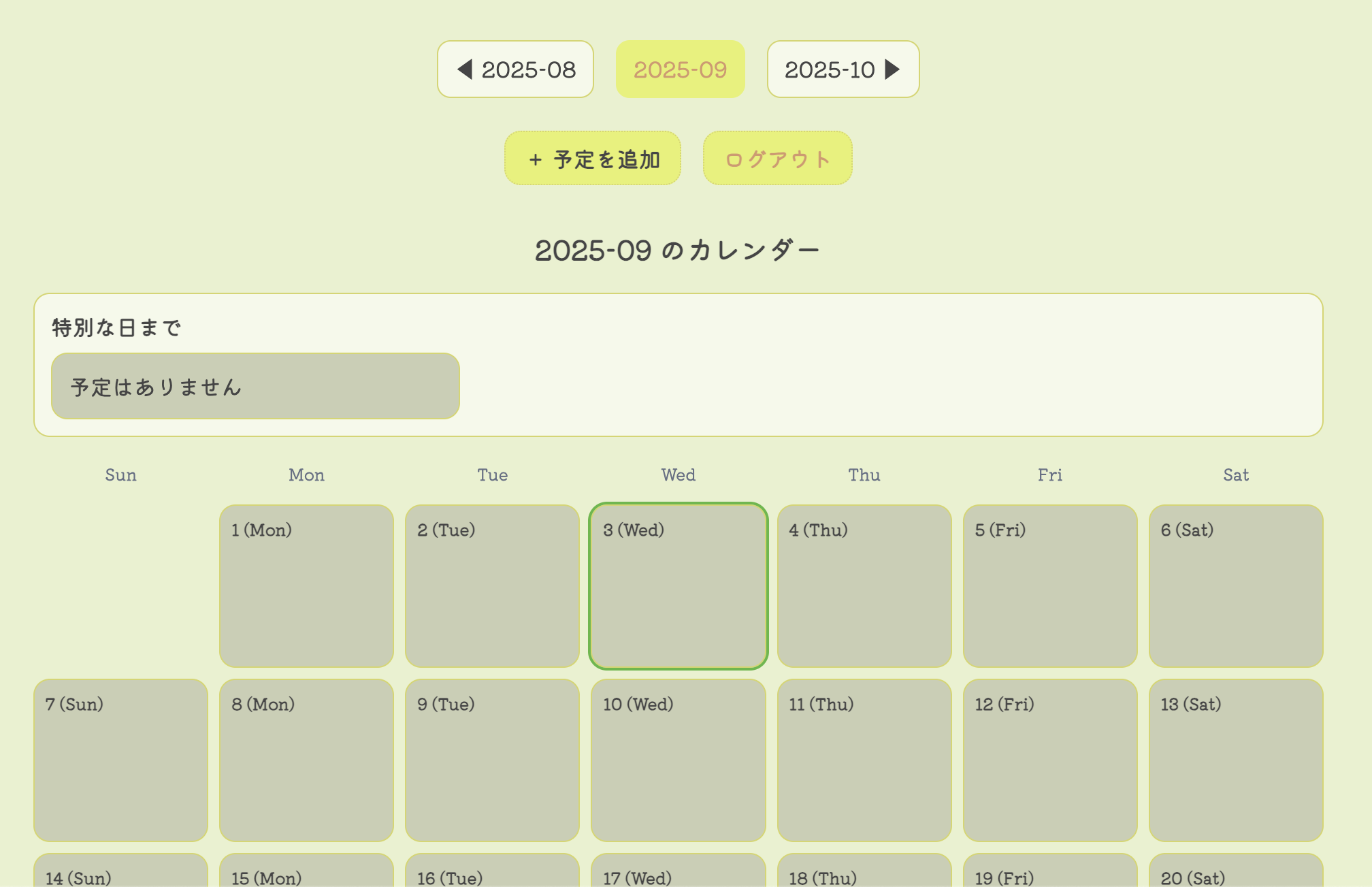Screen dimensions: 1372x887
Task: Click the 2025-09 のカレンダー heading
Action: point(678,248)
